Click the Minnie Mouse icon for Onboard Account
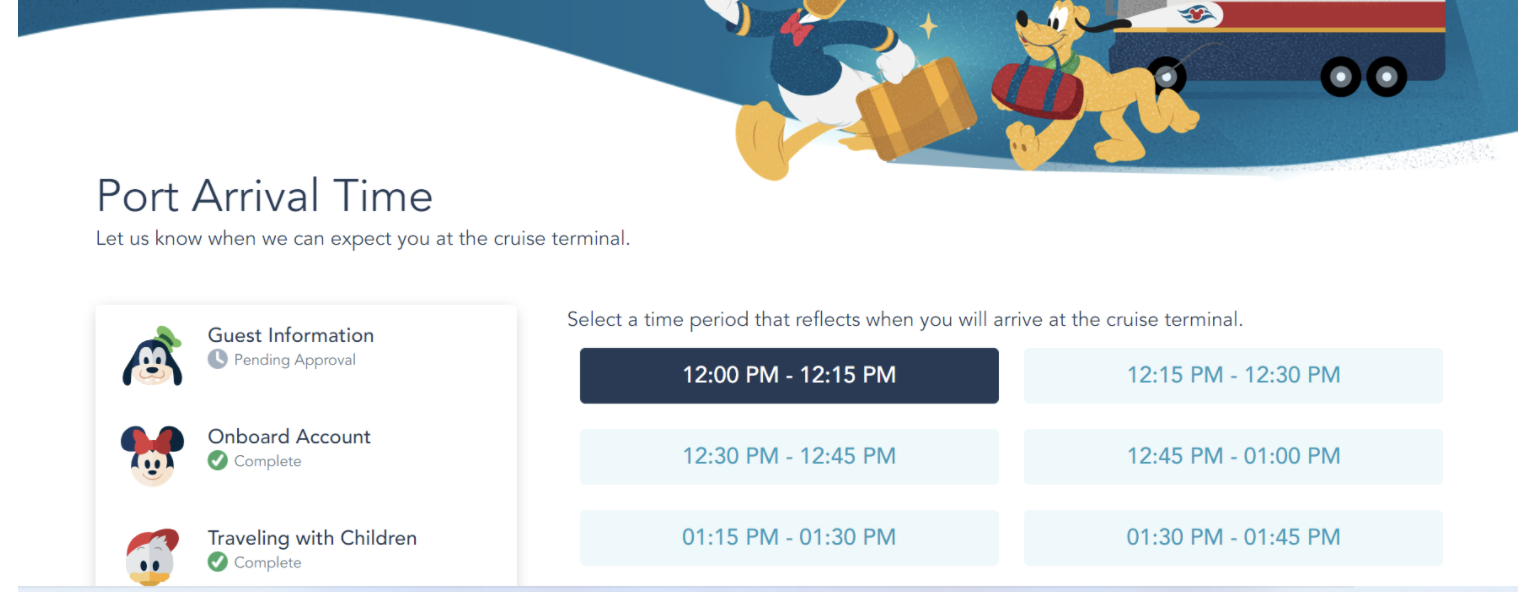 (x=152, y=450)
